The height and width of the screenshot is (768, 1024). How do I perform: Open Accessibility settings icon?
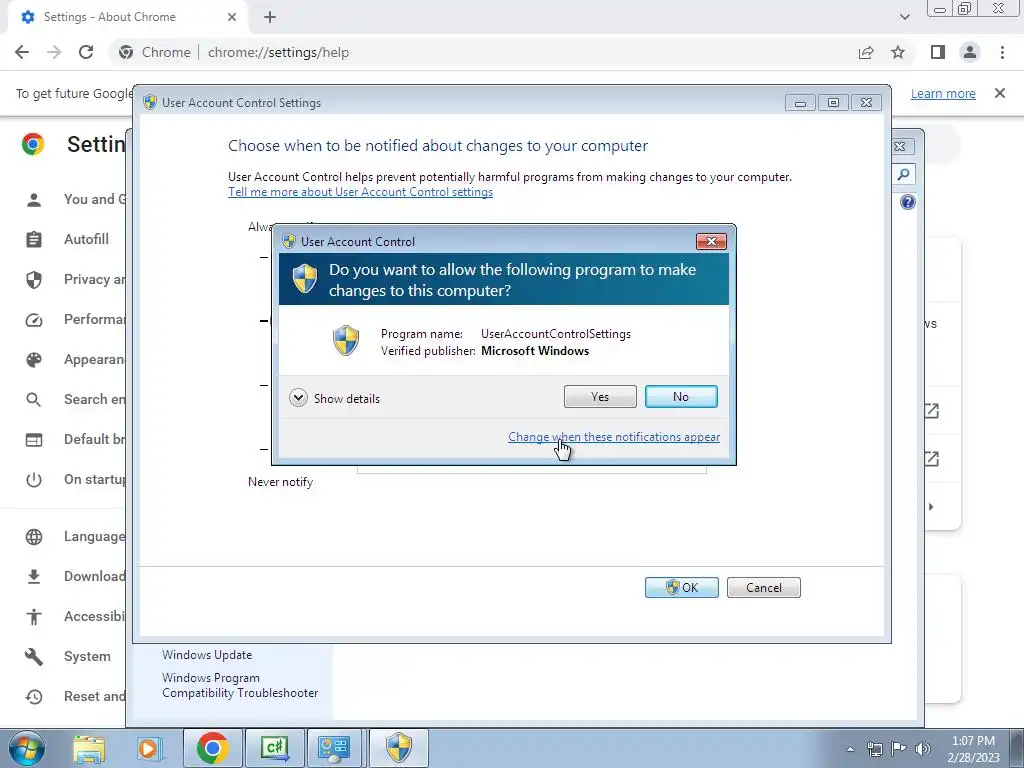pos(34,616)
